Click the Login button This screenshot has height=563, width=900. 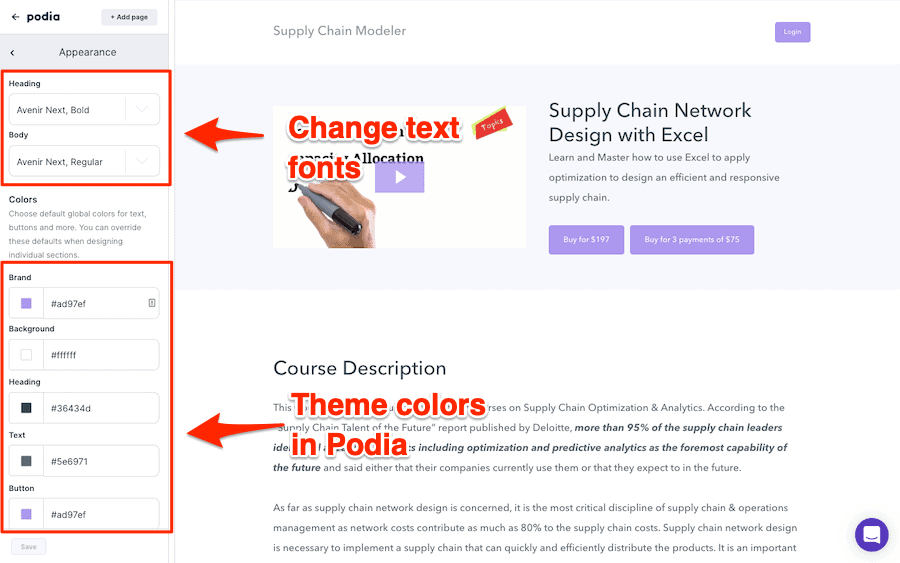pos(792,32)
